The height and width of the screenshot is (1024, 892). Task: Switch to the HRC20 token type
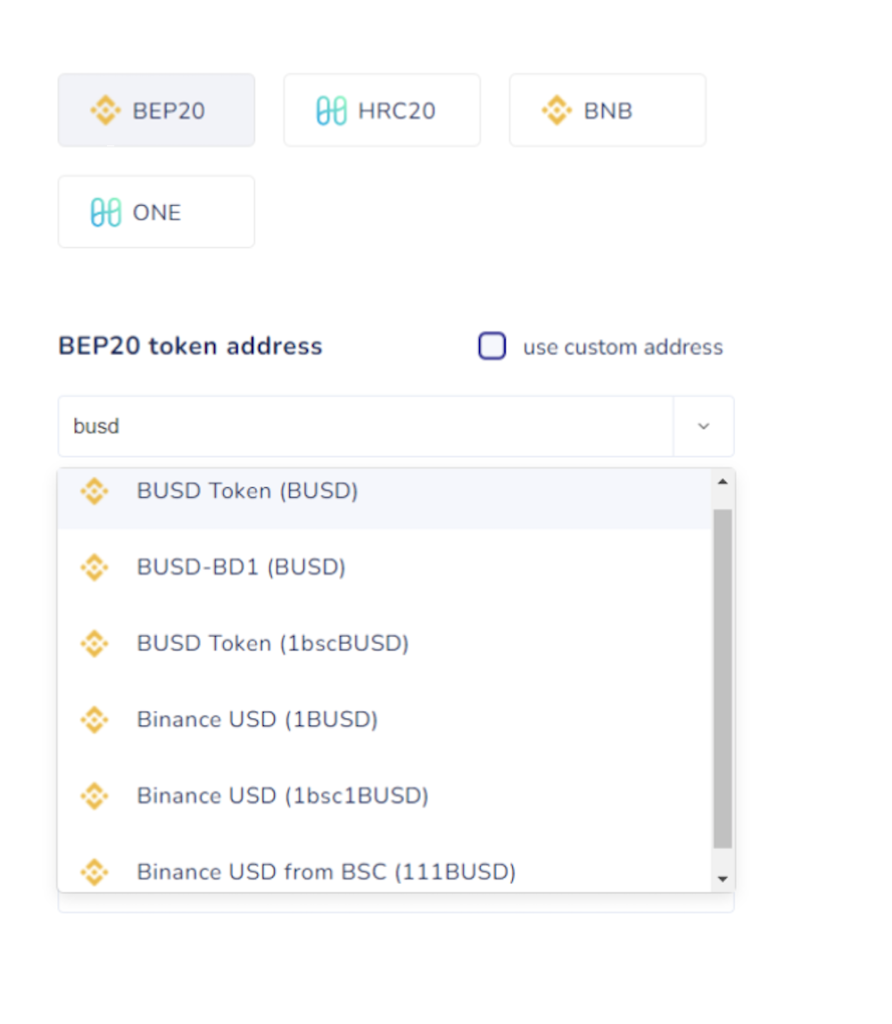tap(382, 110)
